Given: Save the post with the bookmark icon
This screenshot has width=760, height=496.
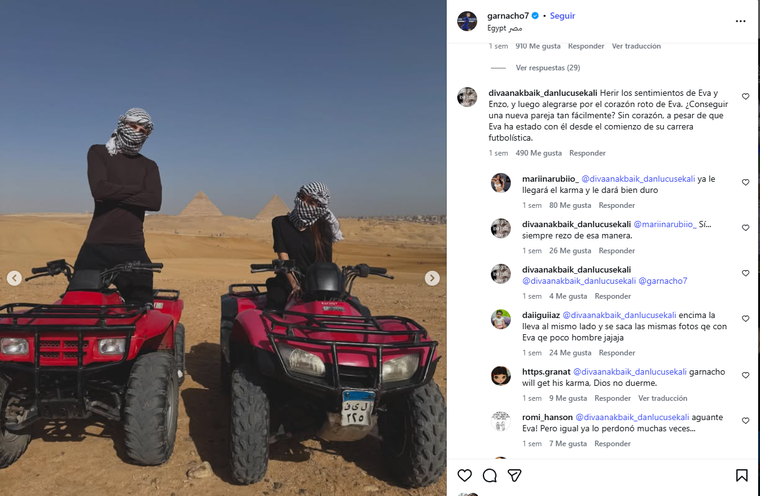Looking at the screenshot, I should tap(741, 475).
